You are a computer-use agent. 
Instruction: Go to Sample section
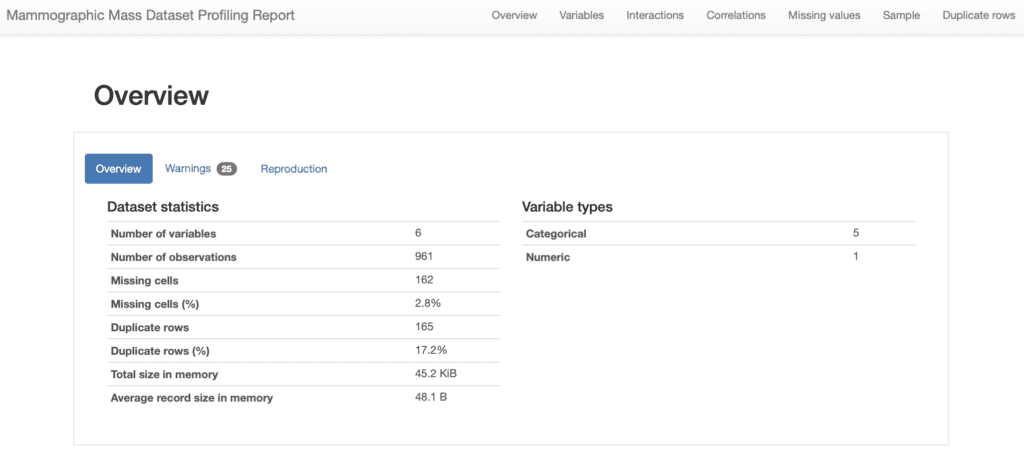coord(901,15)
